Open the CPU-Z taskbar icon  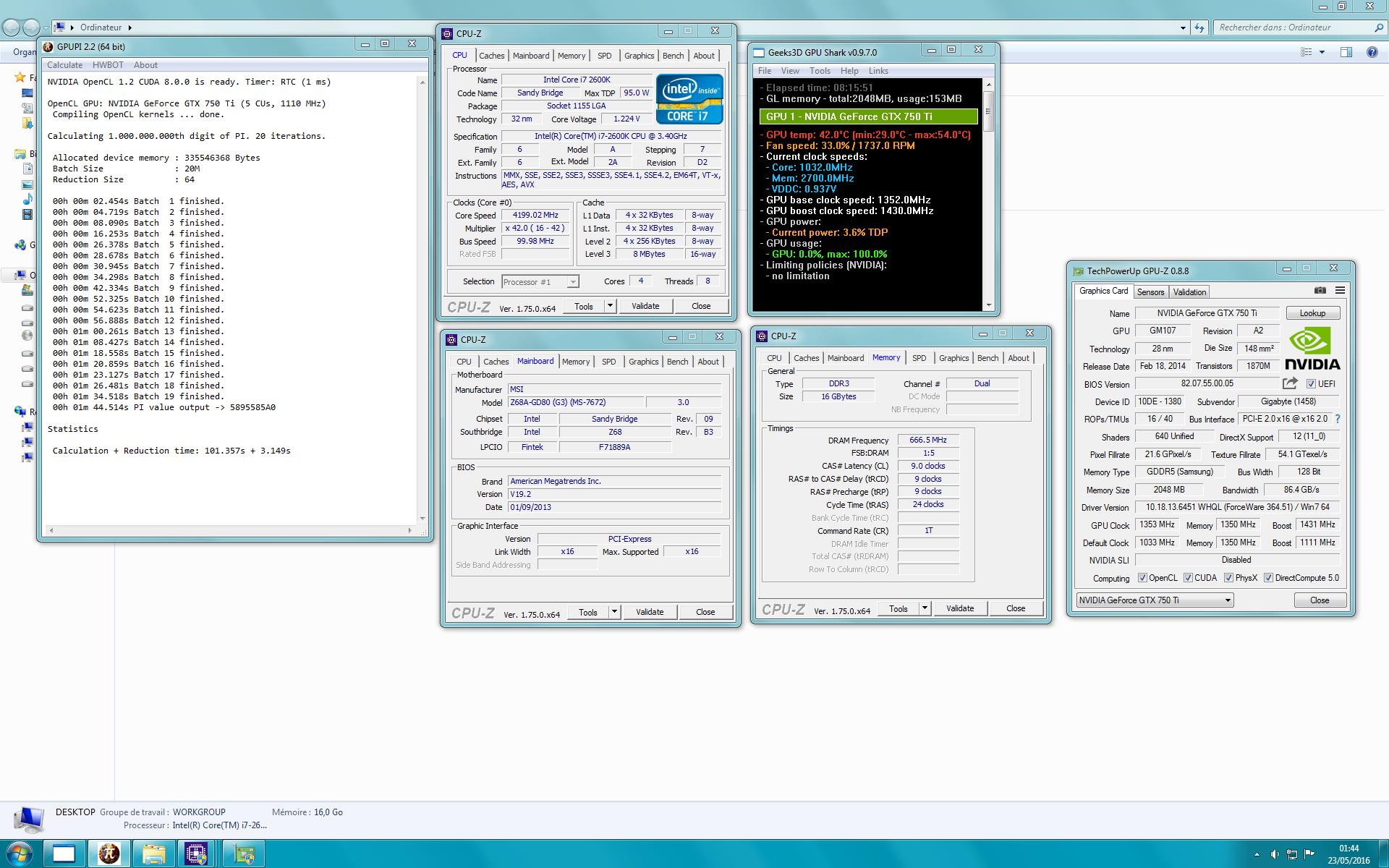point(196,854)
